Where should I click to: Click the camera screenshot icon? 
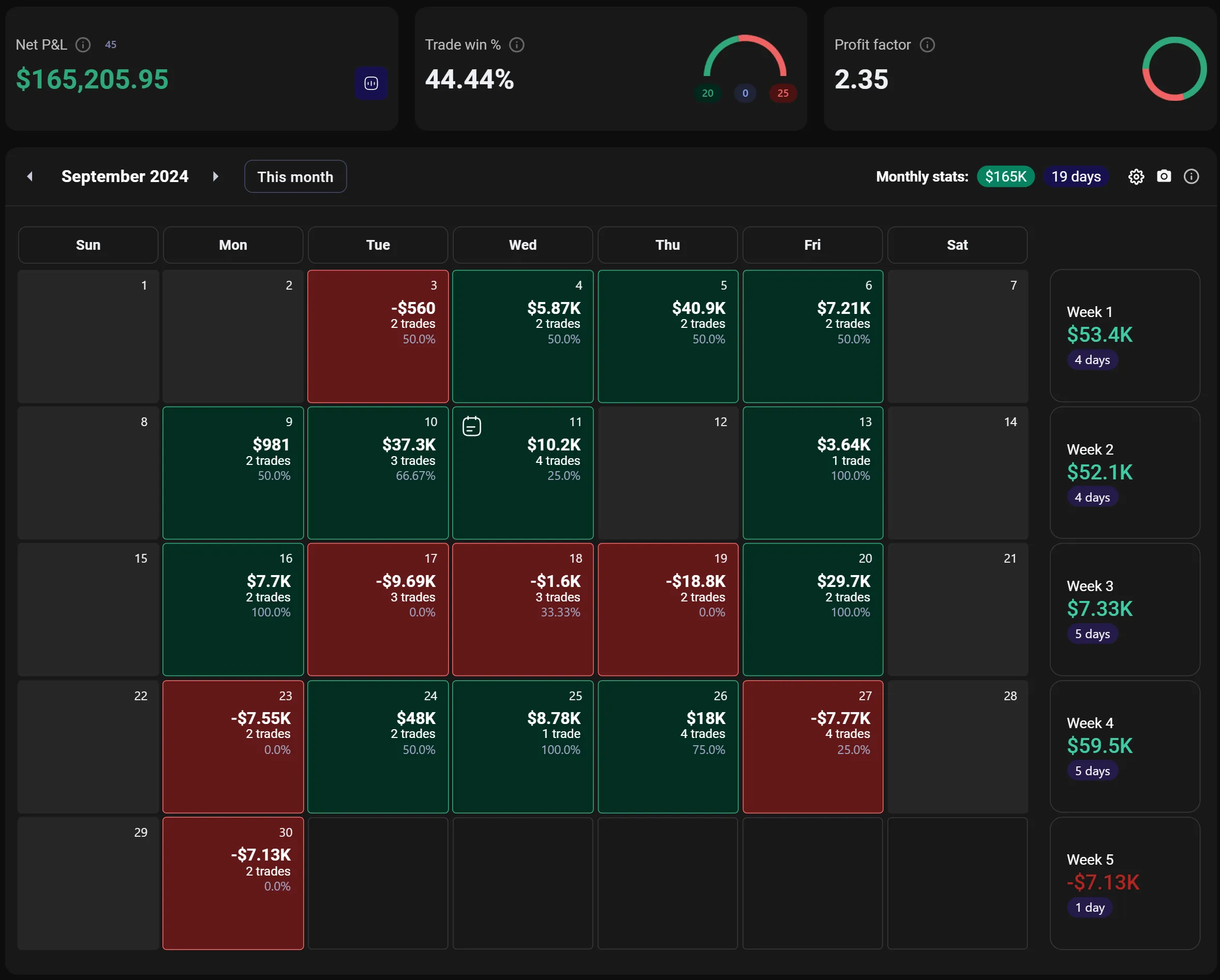(1164, 176)
